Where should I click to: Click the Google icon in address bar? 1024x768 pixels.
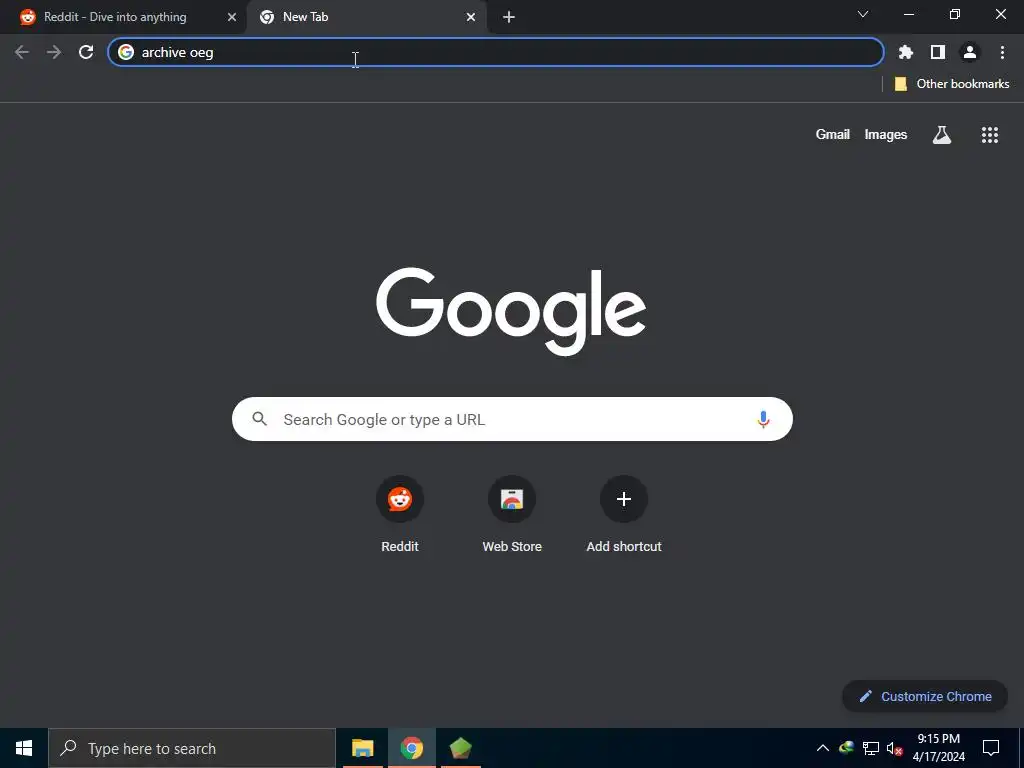point(126,52)
